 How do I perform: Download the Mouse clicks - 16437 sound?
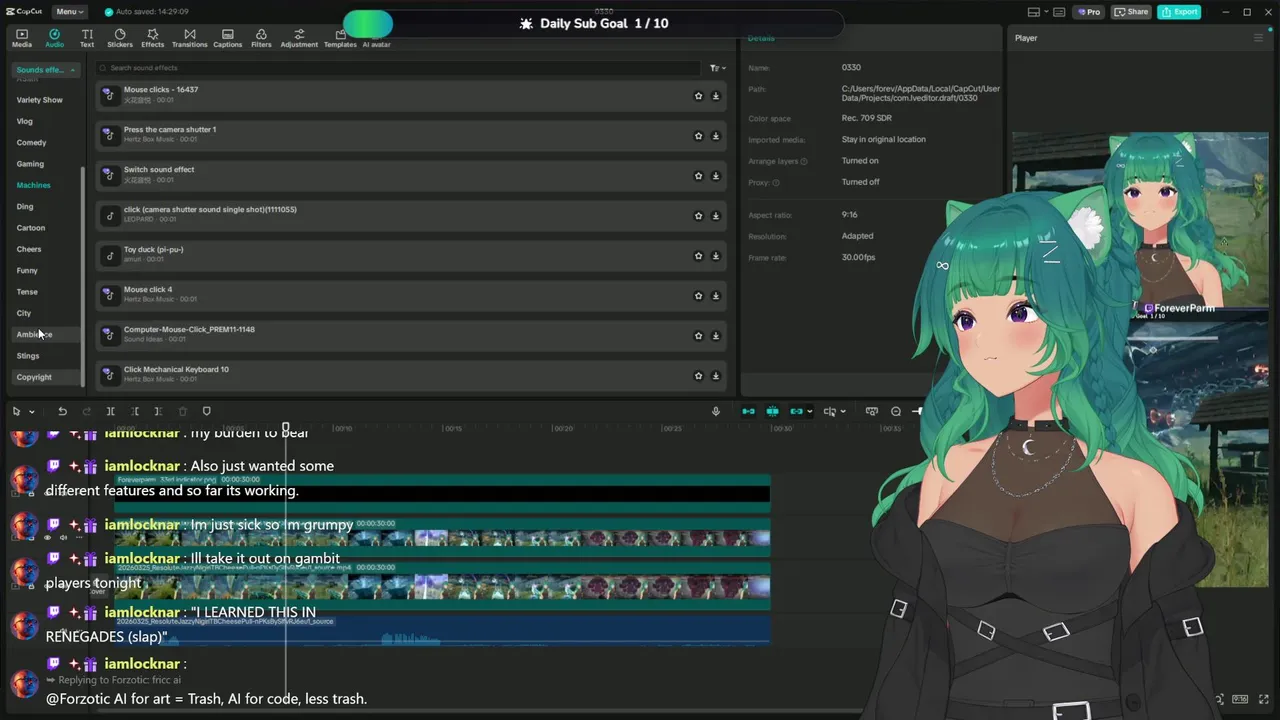(x=716, y=96)
